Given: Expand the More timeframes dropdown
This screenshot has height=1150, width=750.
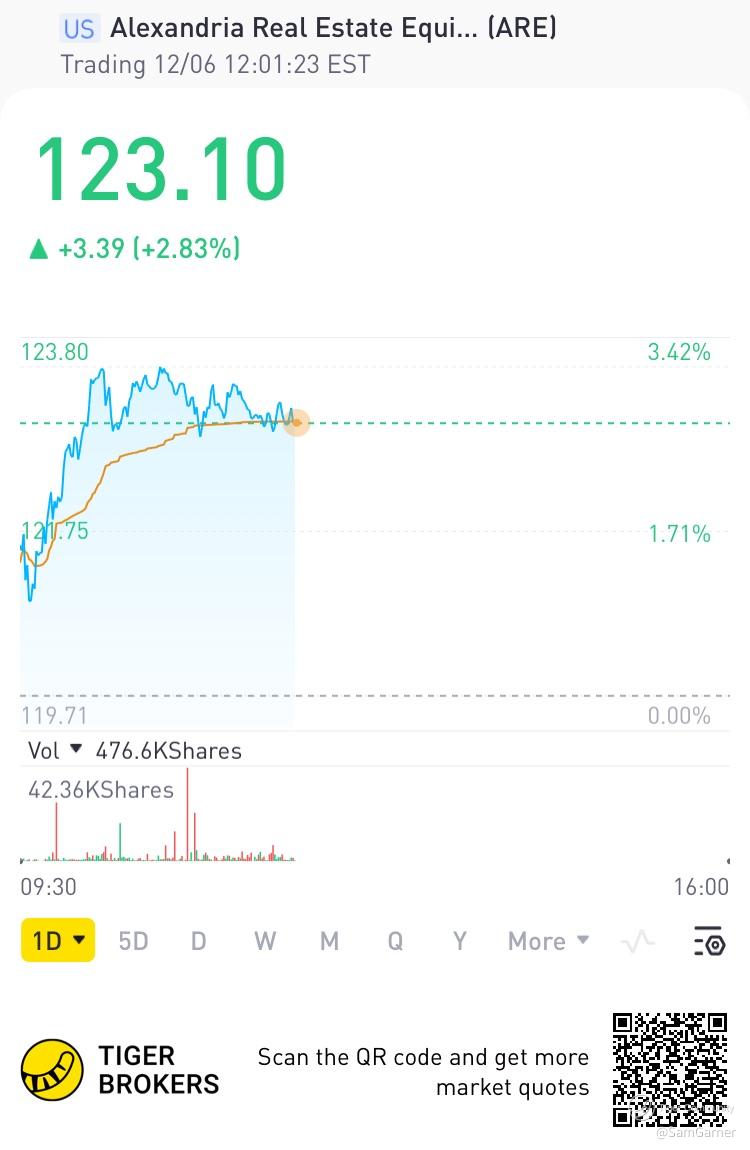Looking at the screenshot, I should tap(548, 941).
